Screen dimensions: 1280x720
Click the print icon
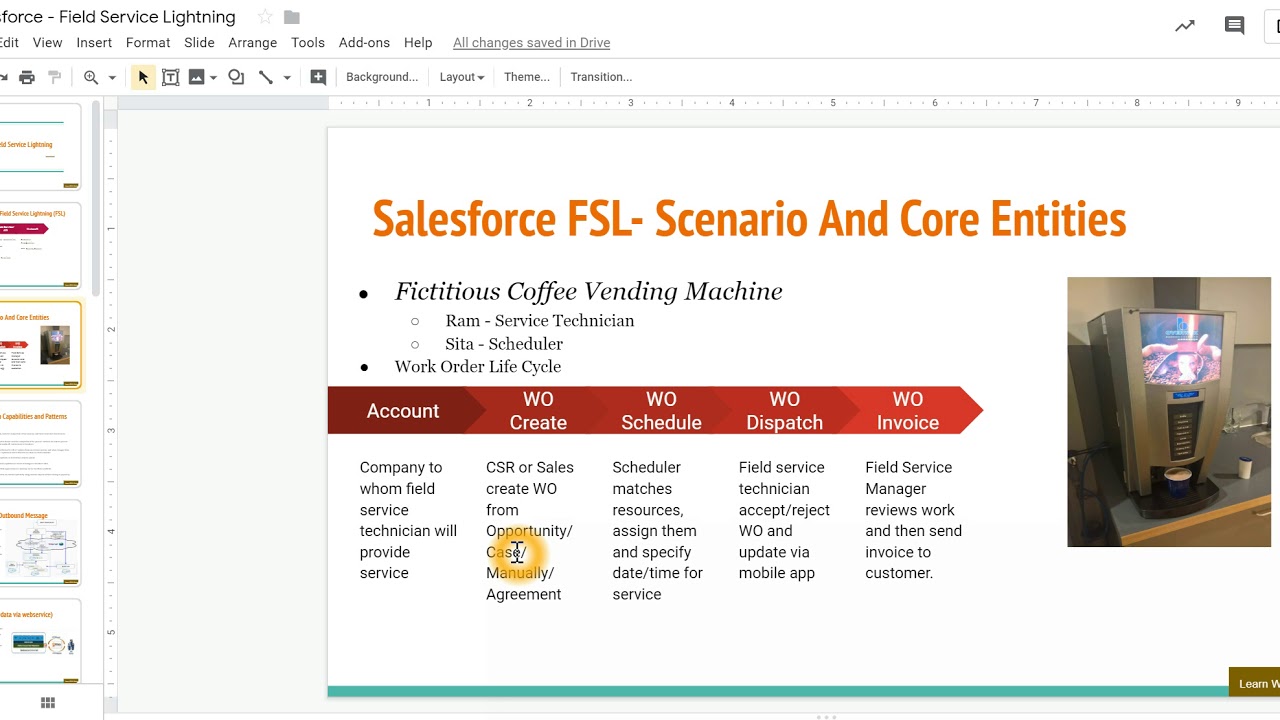point(27,77)
